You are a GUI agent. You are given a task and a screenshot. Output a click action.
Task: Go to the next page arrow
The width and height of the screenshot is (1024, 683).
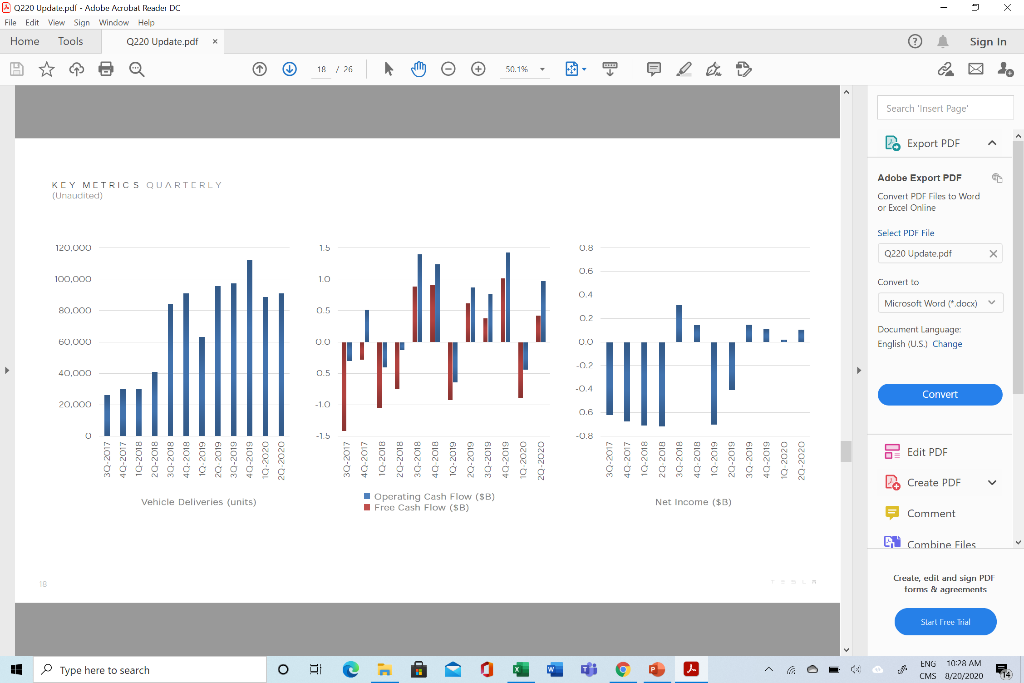[x=289, y=69]
